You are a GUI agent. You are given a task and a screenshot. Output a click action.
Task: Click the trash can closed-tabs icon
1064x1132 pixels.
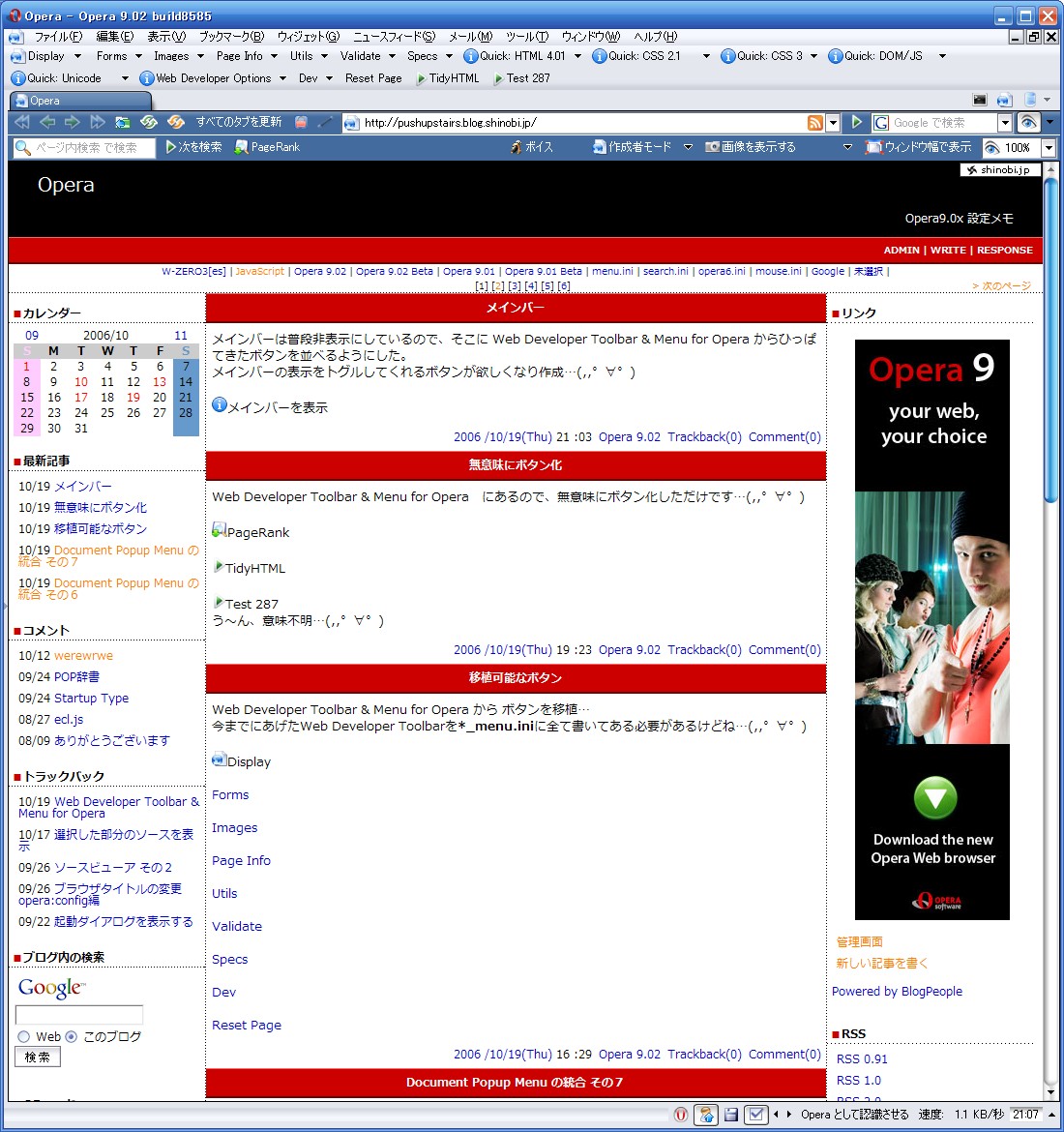(1030, 100)
